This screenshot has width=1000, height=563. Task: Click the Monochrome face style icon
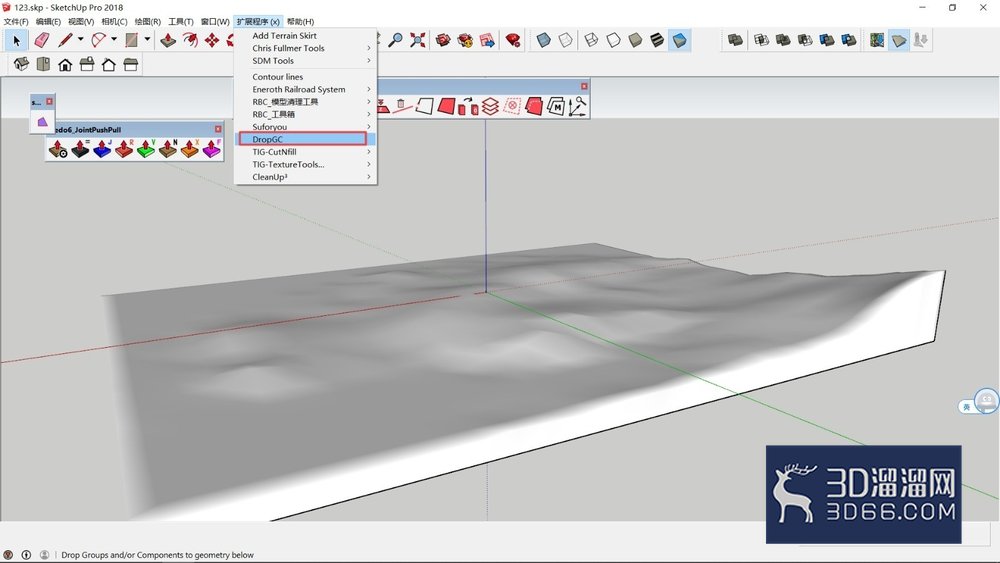click(680, 40)
